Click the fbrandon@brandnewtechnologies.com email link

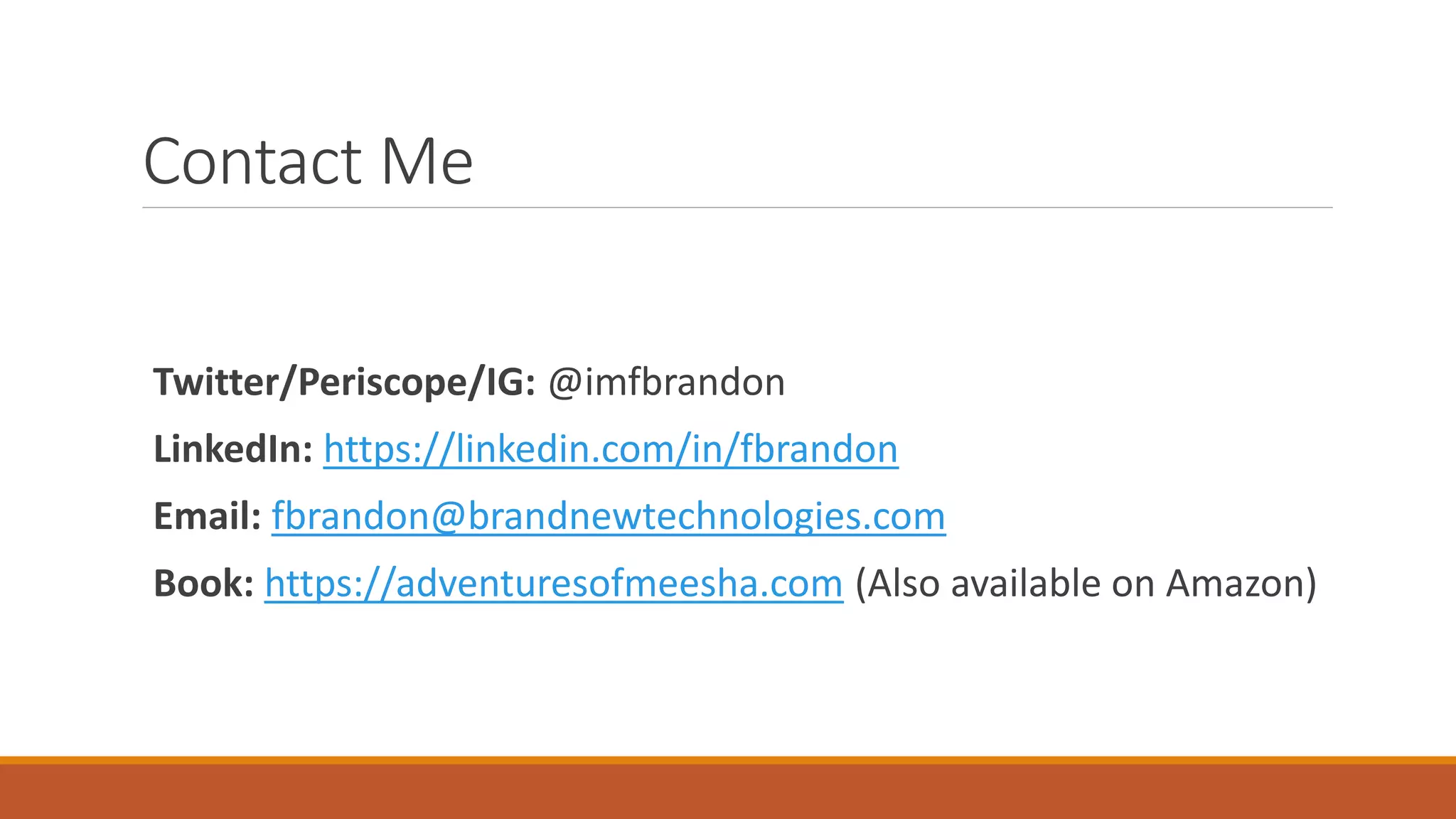point(608,516)
